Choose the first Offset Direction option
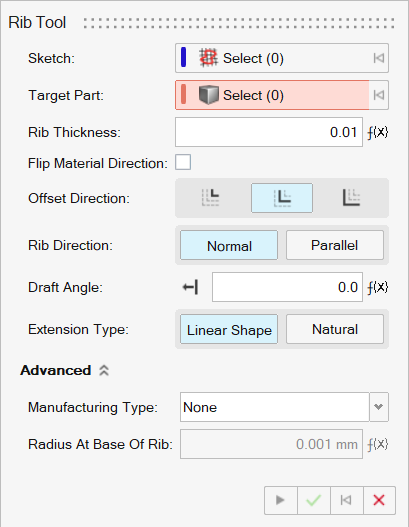The image size is (409, 527). (x=210, y=198)
